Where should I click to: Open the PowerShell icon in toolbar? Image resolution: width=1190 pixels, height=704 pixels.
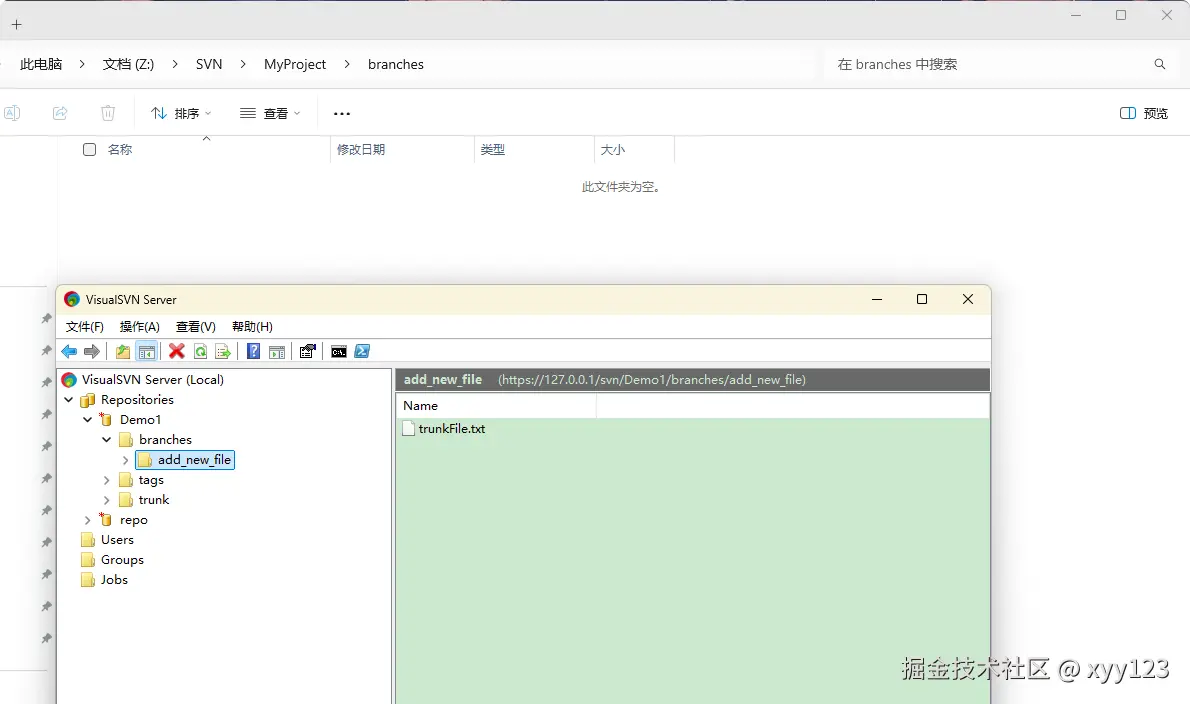362,351
